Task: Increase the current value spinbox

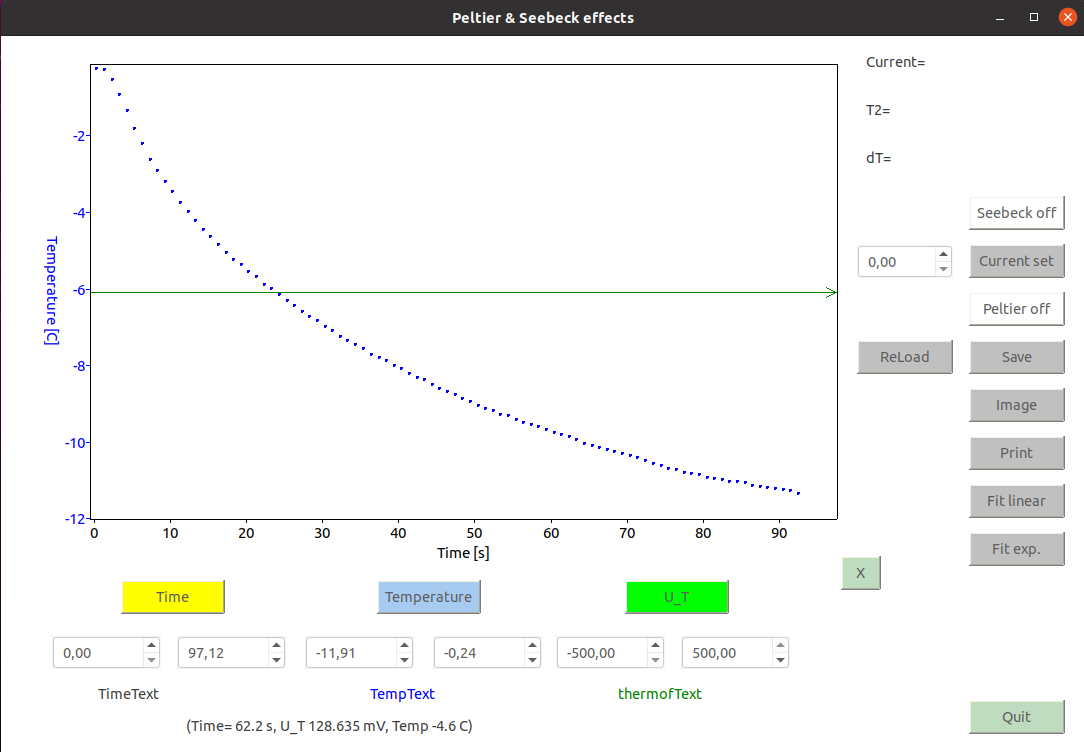Action: pyautogui.click(x=943, y=254)
